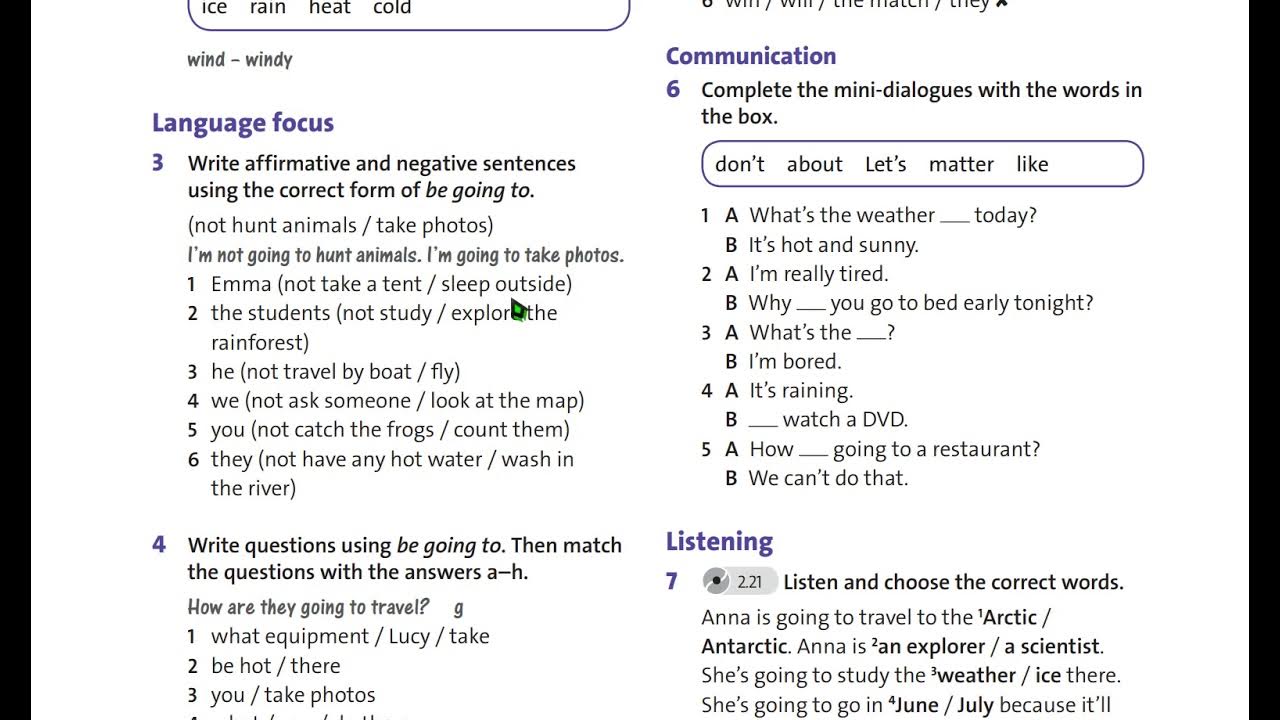The image size is (1280, 720).
Task: Click the audio CD icon next to 2.21
Action: tap(716, 581)
